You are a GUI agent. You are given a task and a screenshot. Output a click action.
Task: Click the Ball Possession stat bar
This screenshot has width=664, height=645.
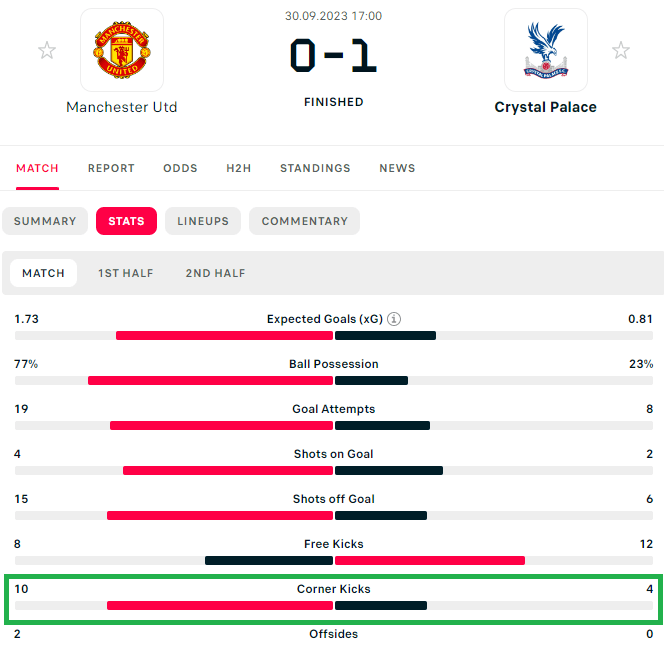333,381
